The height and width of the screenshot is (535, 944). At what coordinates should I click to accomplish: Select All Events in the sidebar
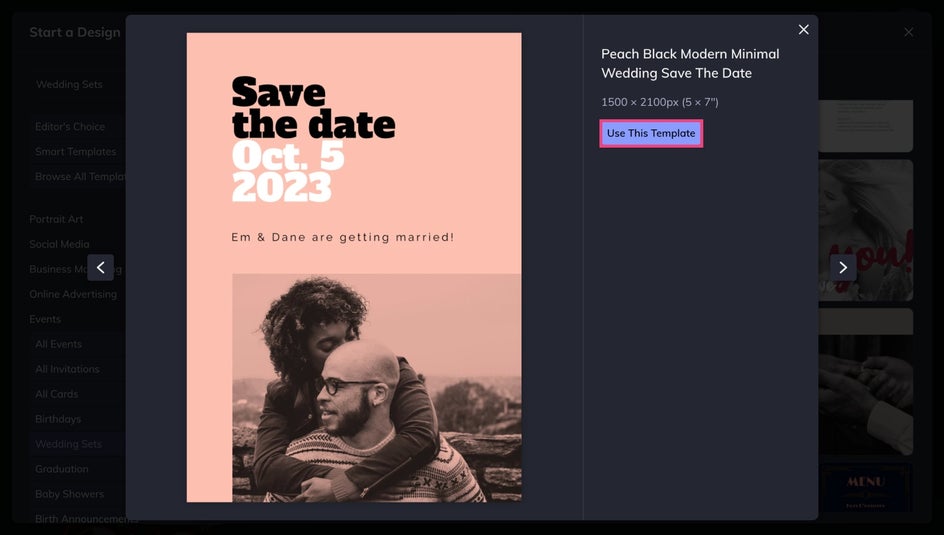pyautogui.click(x=58, y=344)
